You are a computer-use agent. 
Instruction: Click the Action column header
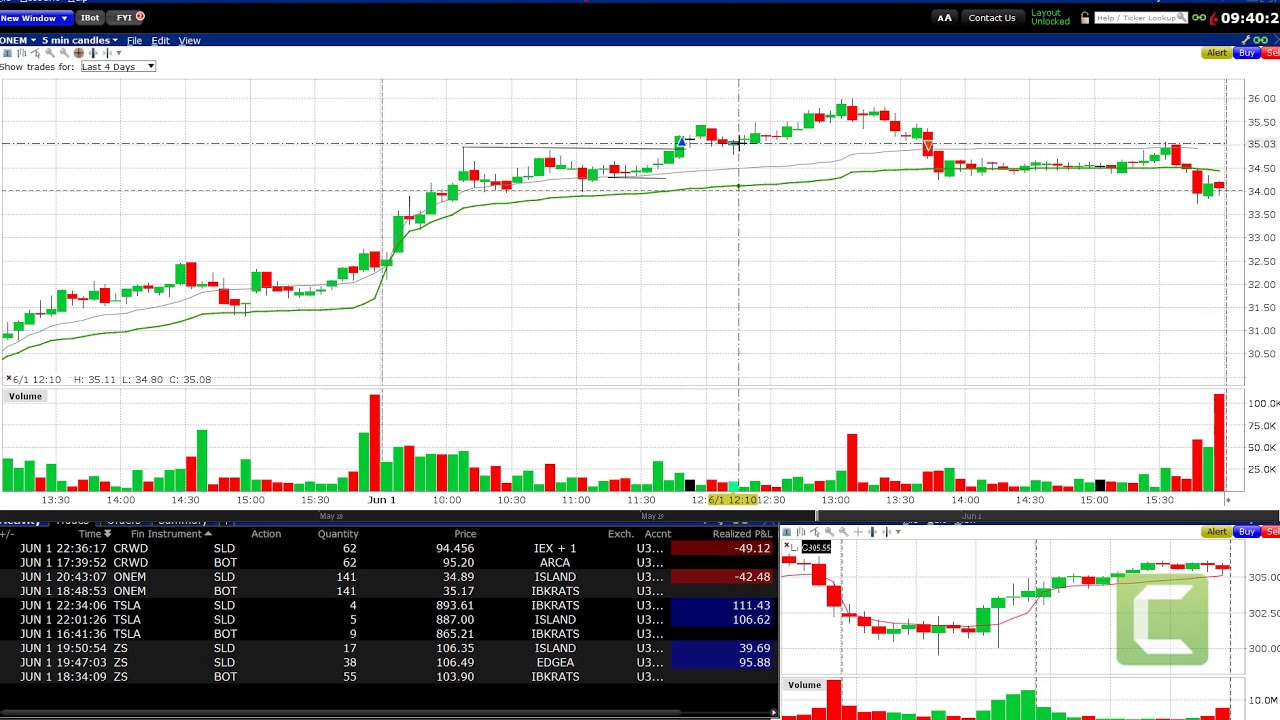pyautogui.click(x=266, y=534)
